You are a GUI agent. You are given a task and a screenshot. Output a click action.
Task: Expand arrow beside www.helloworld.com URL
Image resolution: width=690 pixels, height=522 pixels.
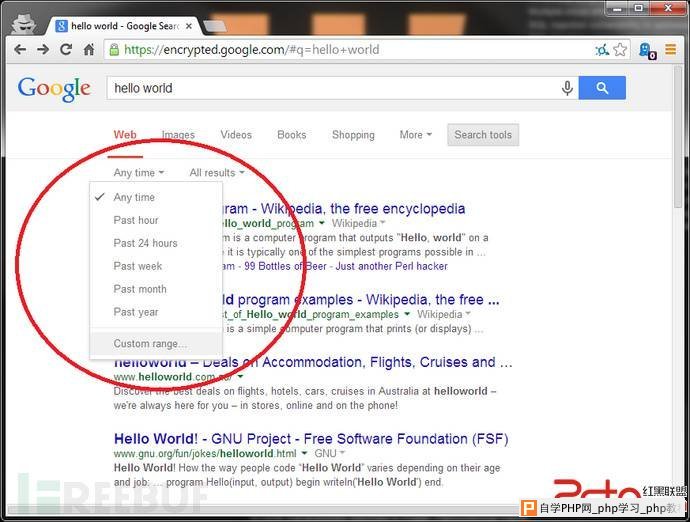tap(240, 377)
